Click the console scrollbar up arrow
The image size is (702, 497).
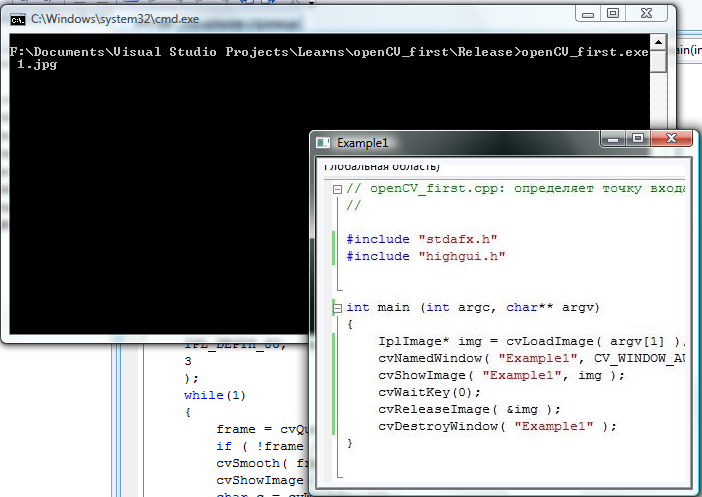658,41
